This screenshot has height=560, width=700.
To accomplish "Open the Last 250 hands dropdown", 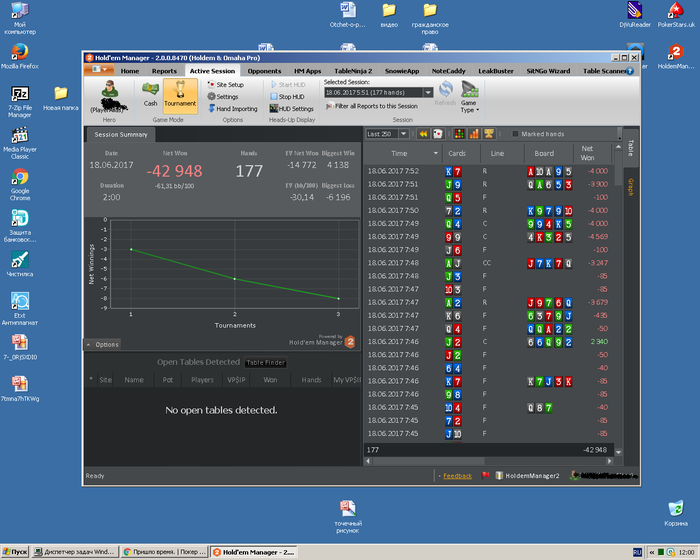I will point(403,134).
